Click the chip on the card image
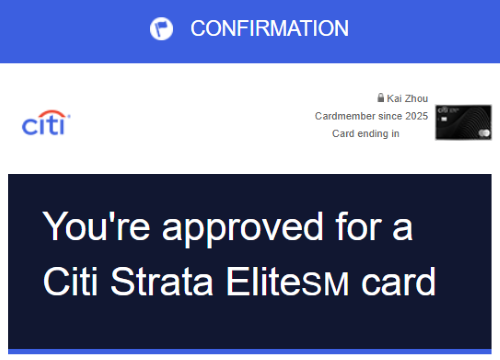500x360 pixels. (x=444, y=118)
